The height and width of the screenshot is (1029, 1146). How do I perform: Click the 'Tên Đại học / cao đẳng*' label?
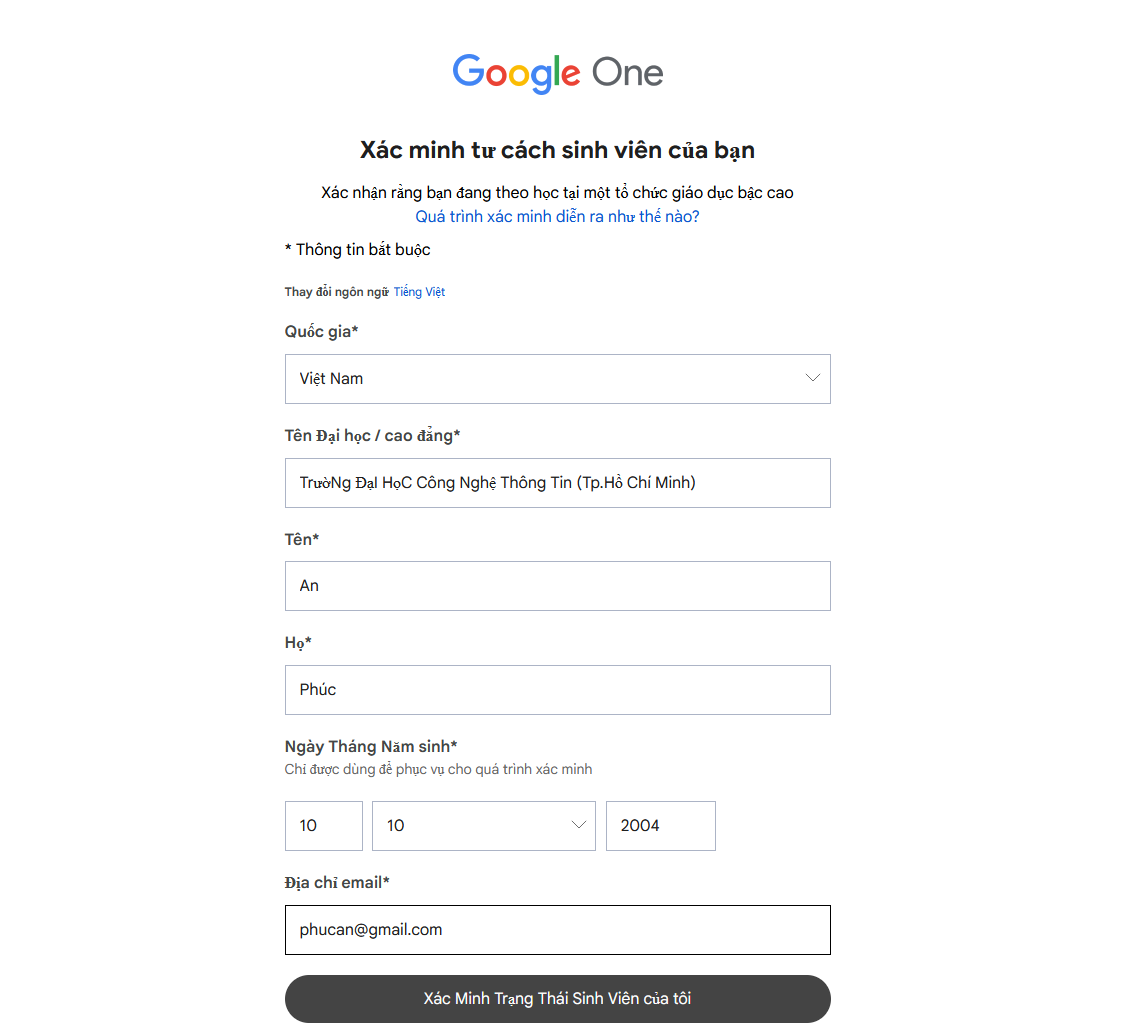[372, 436]
